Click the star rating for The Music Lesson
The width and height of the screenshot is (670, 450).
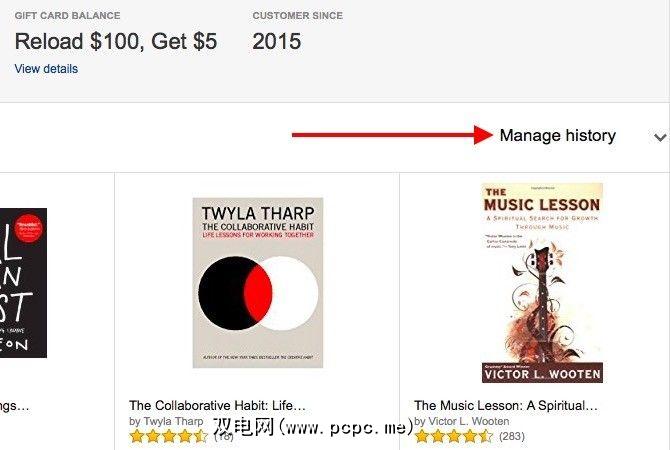tap(454, 436)
